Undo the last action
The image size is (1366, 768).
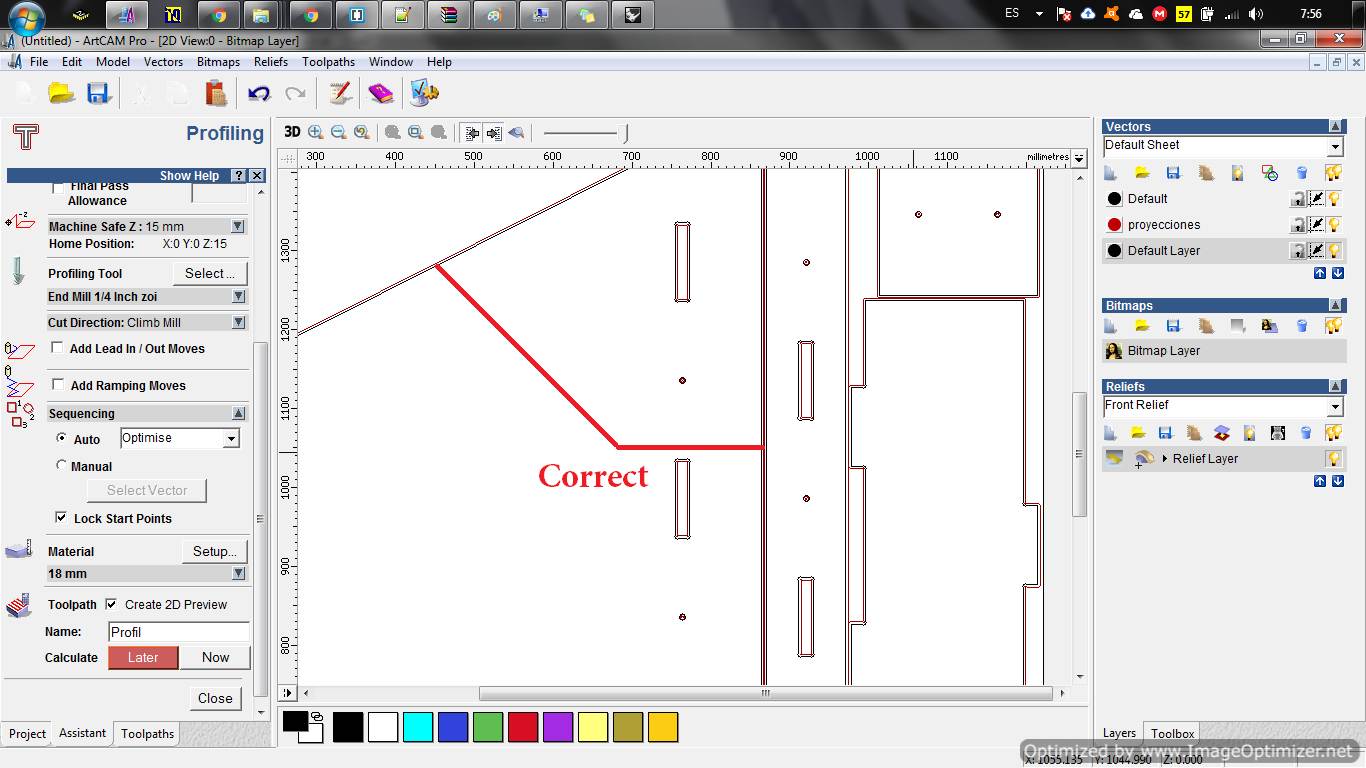(259, 94)
